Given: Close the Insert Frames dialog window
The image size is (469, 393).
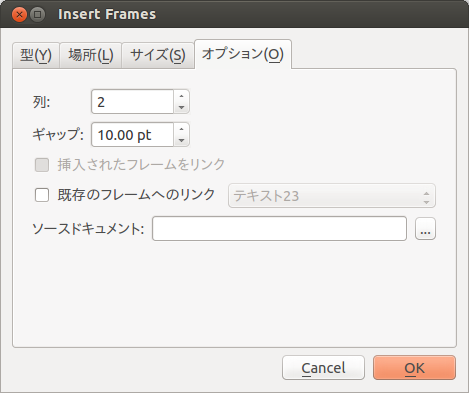Looking at the screenshot, I should 19,15.
